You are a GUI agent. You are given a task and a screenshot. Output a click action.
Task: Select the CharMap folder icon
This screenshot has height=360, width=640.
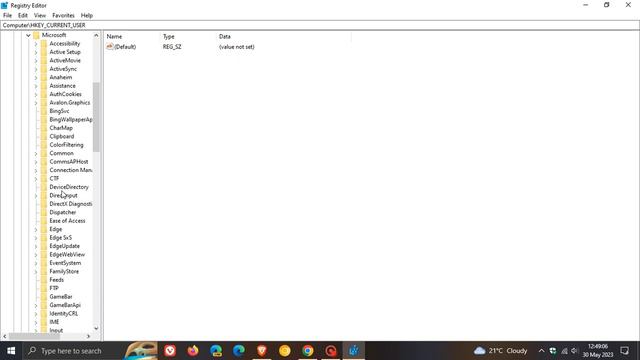[44, 128]
